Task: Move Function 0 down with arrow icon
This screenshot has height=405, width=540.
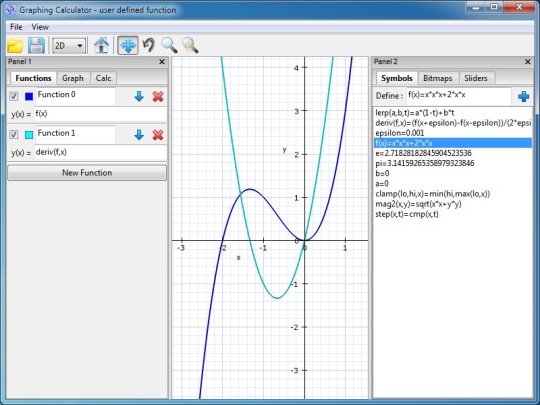Action: click(139, 96)
